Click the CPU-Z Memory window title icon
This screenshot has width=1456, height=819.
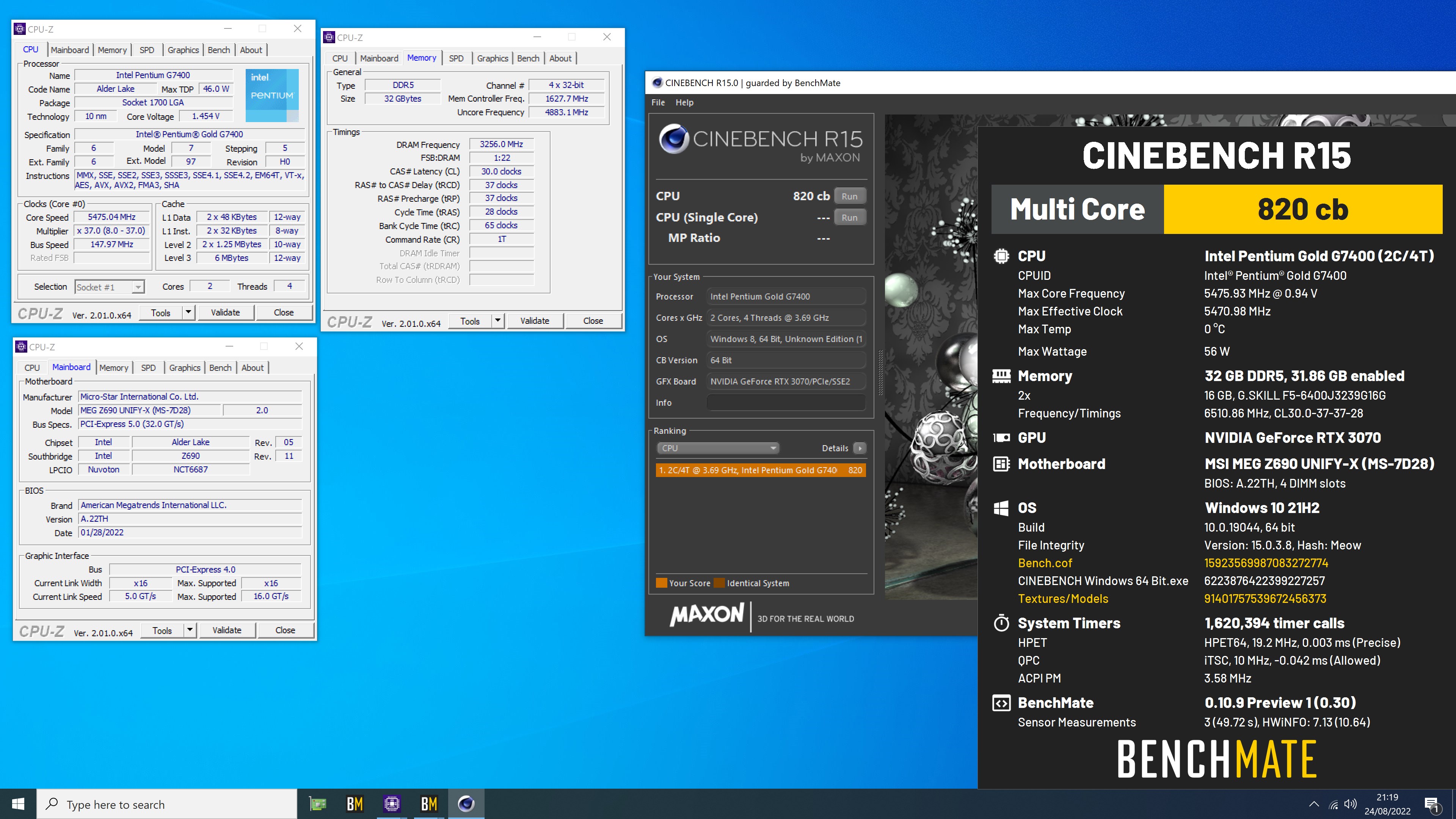[x=329, y=37]
